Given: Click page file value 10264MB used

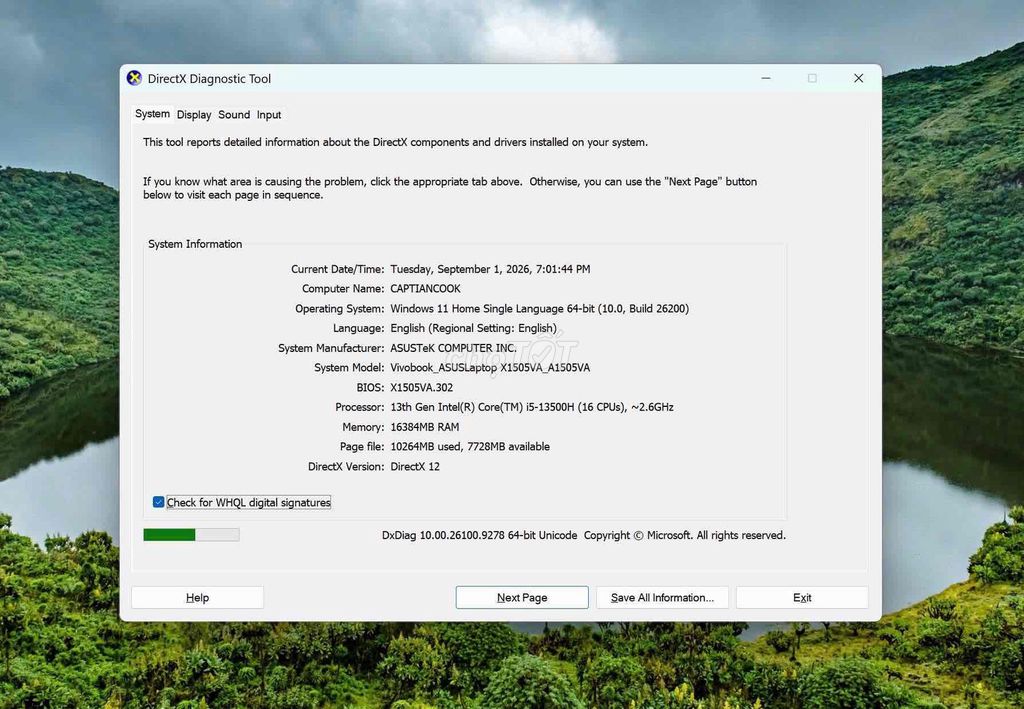Looking at the screenshot, I should (470, 447).
